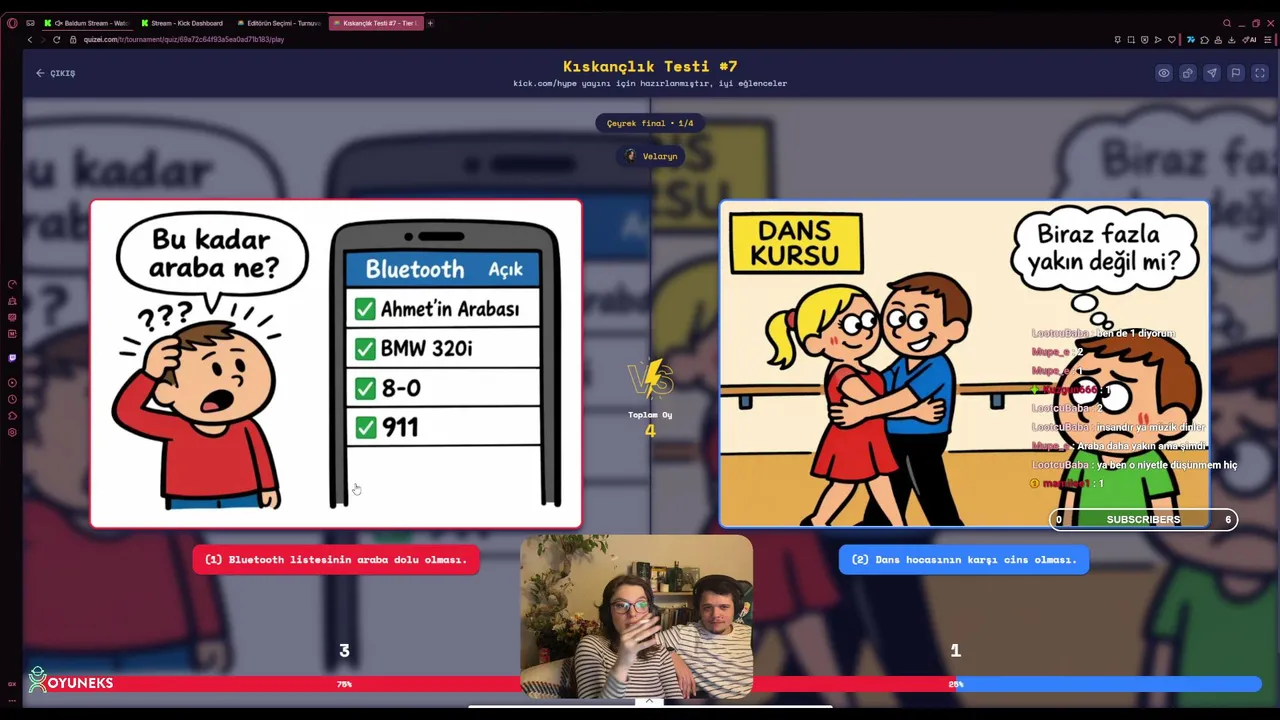
Task: Click the OYUNEKS logo overlay
Action: point(70,682)
